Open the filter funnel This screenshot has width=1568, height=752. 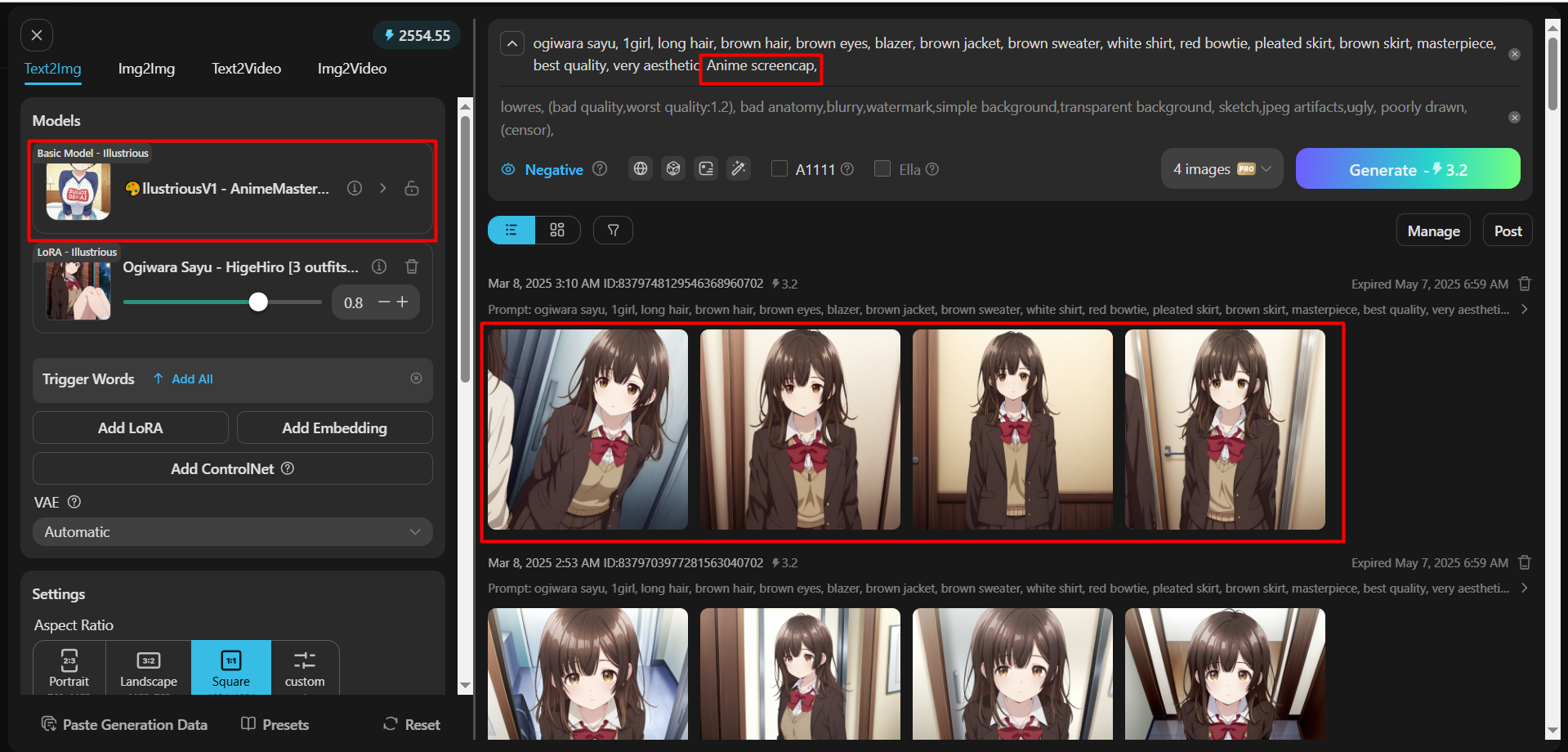click(x=613, y=230)
